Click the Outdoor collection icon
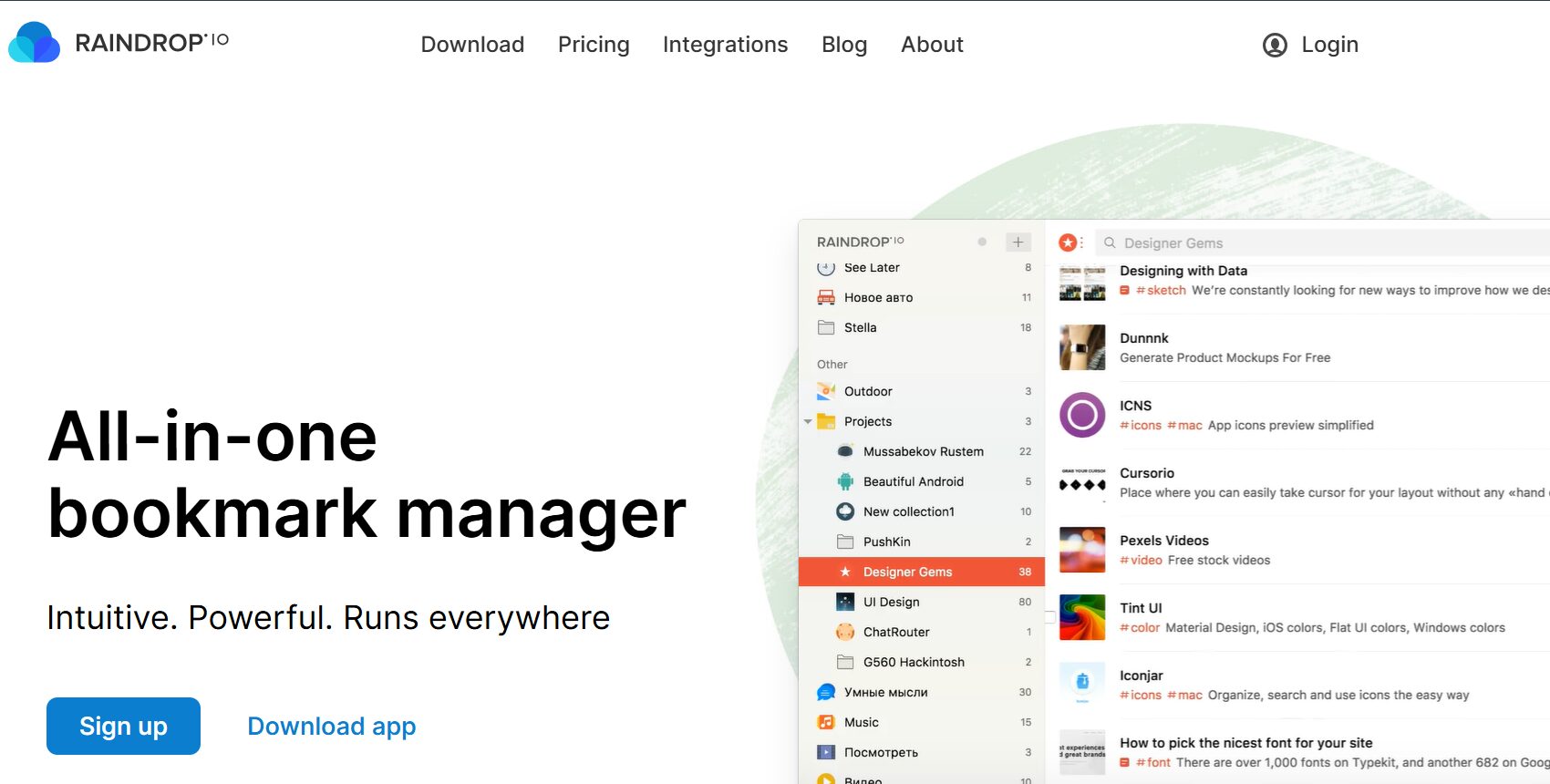1550x784 pixels. coord(826,391)
